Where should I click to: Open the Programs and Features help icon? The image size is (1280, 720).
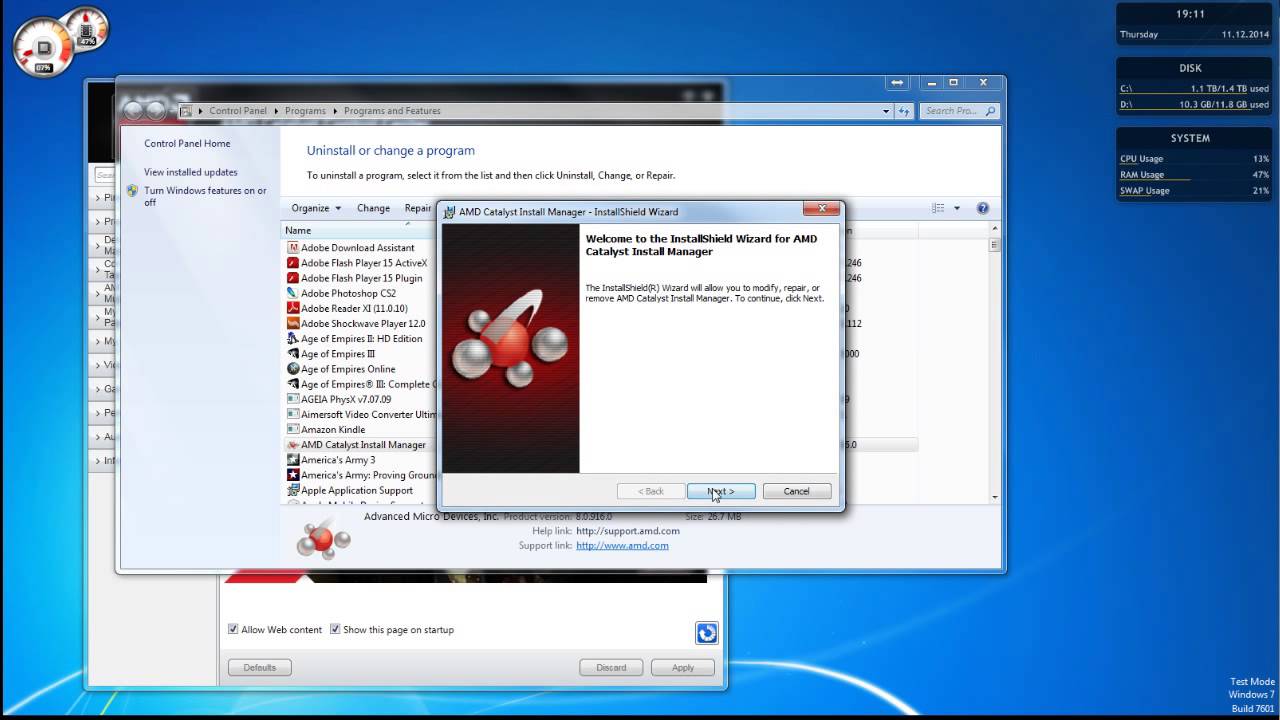[983, 208]
